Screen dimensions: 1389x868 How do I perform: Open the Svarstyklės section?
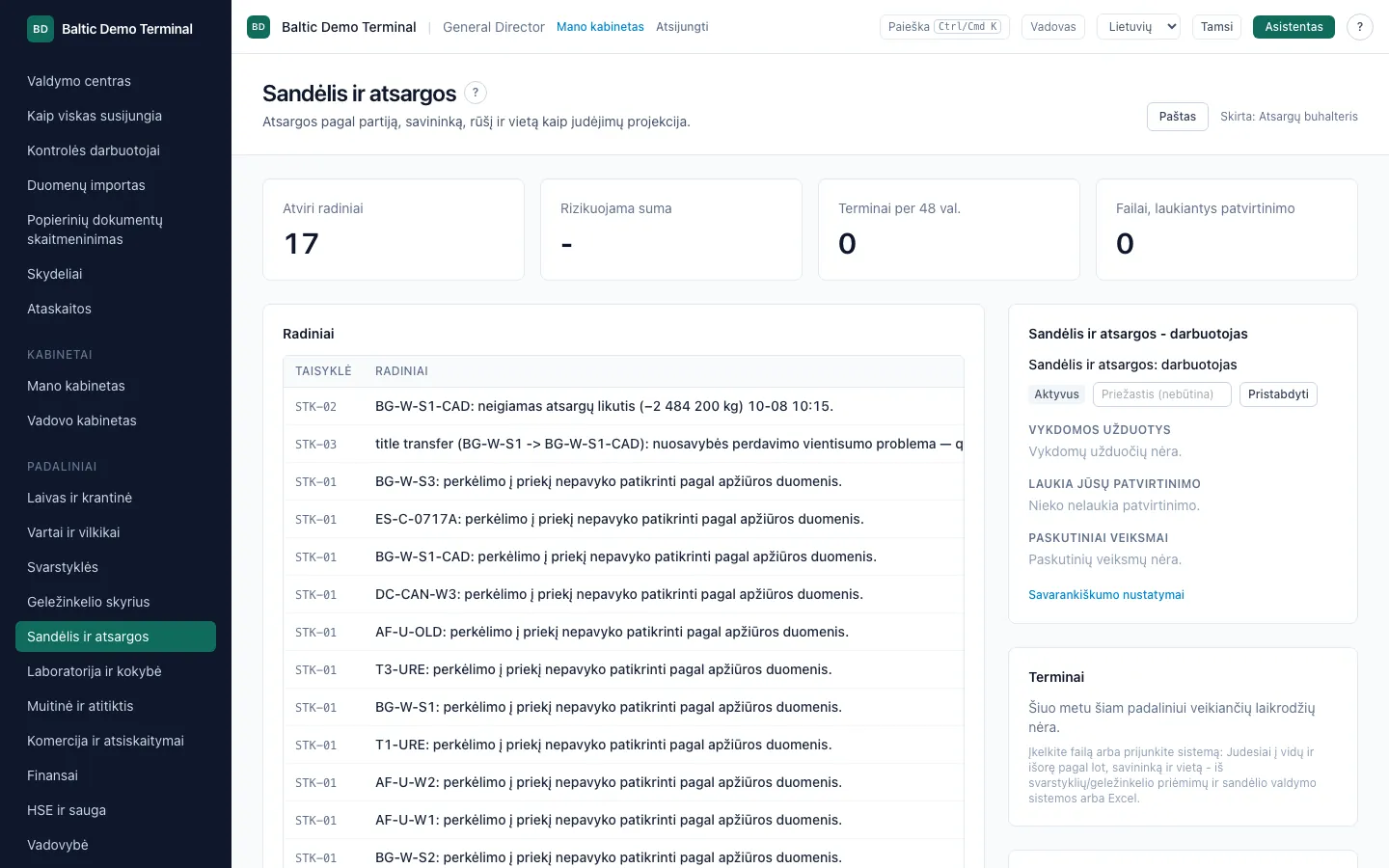click(x=116, y=567)
